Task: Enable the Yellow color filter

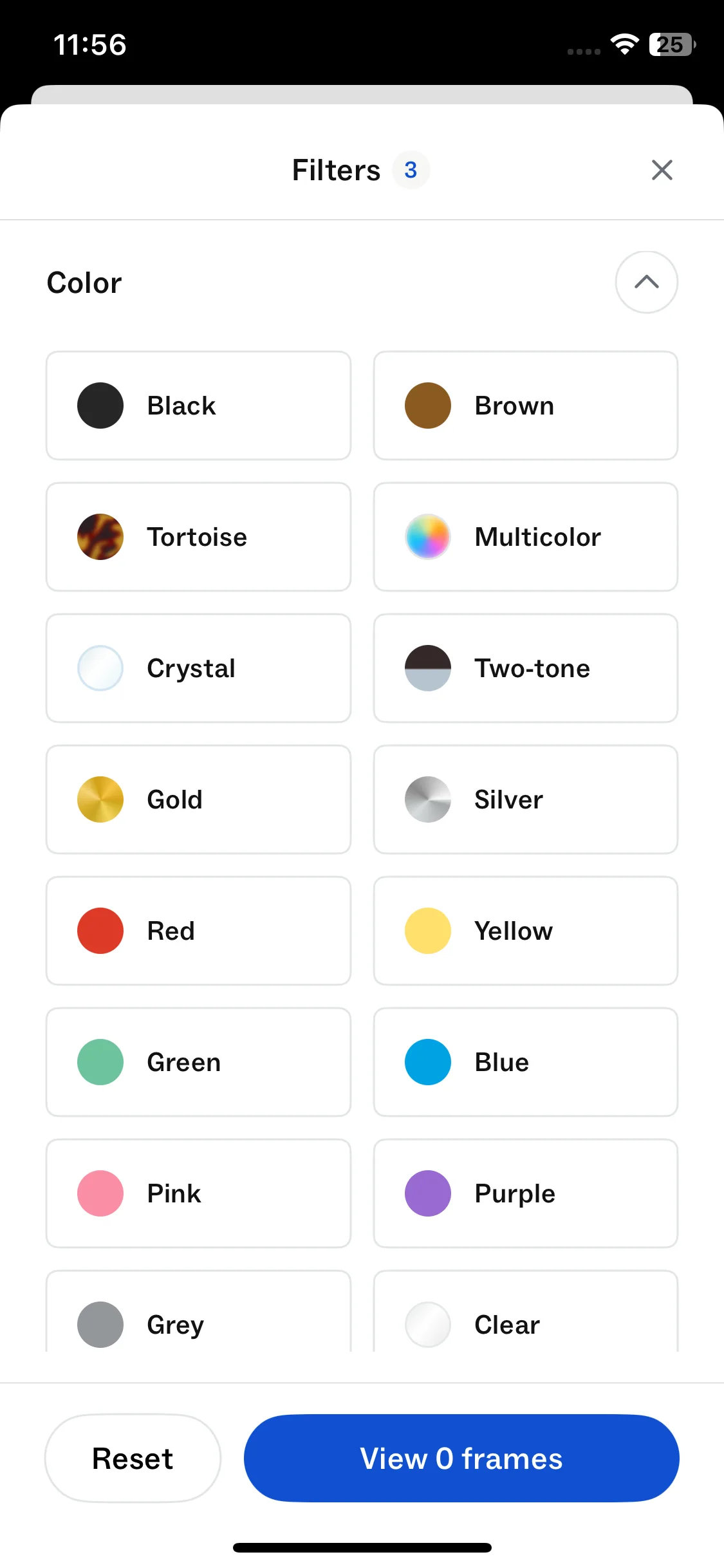Action: [x=525, y=931]
